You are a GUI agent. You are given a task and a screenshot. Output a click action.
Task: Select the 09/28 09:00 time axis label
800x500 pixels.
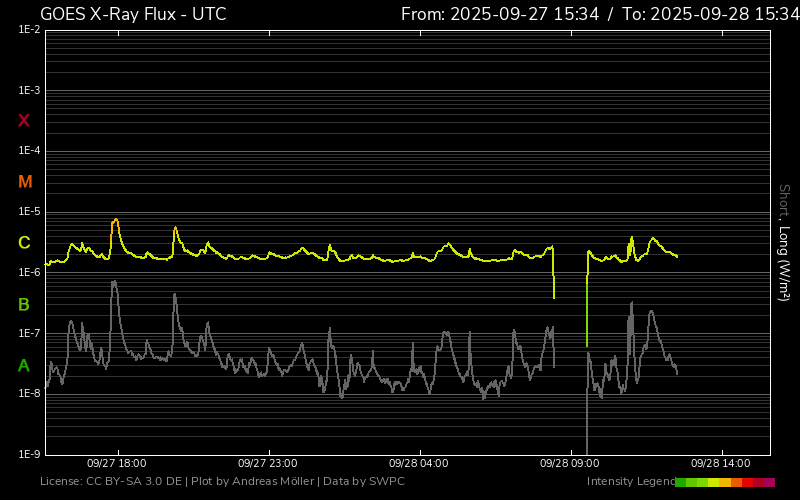coord(569,464)
